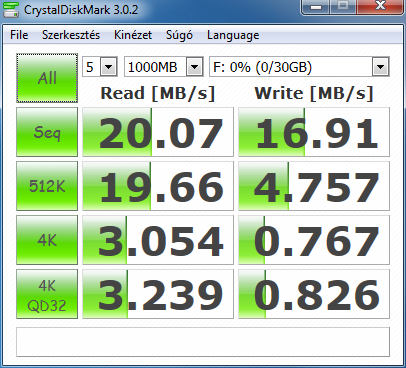
Task: Run all benchmarks with All button
Action: click(47, 78)
